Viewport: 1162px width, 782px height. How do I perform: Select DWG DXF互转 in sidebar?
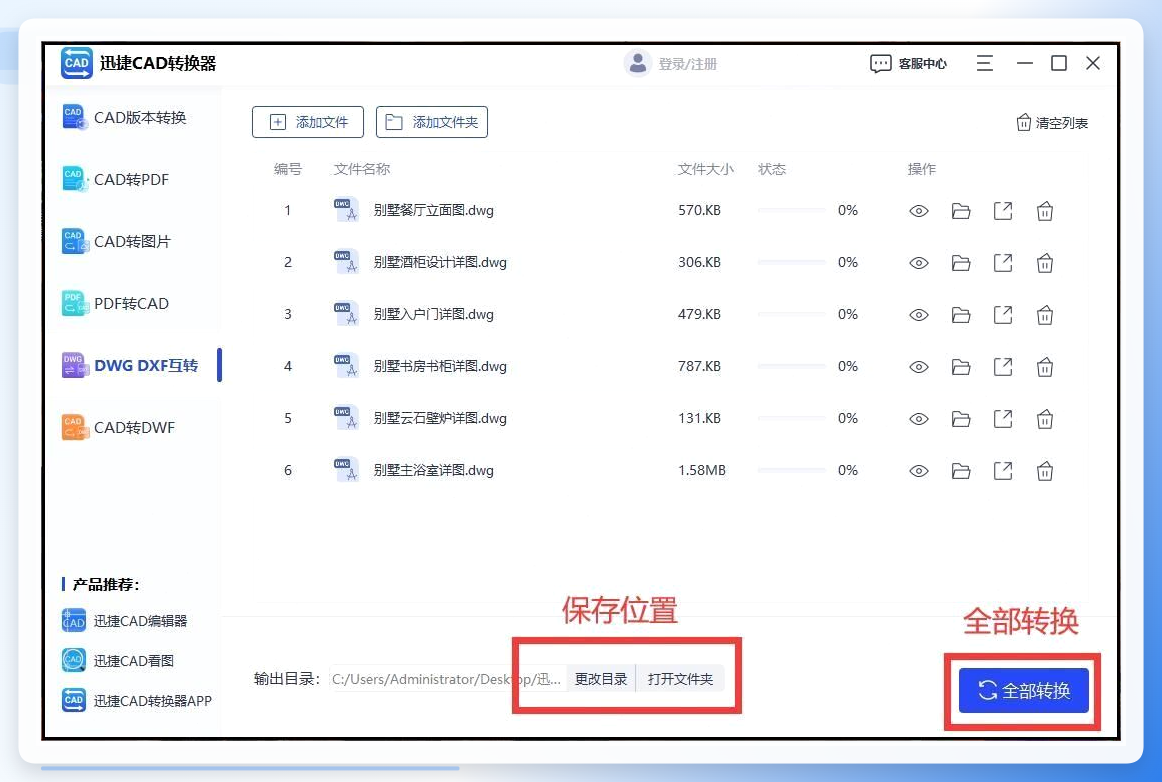click(x=130, y=365)
